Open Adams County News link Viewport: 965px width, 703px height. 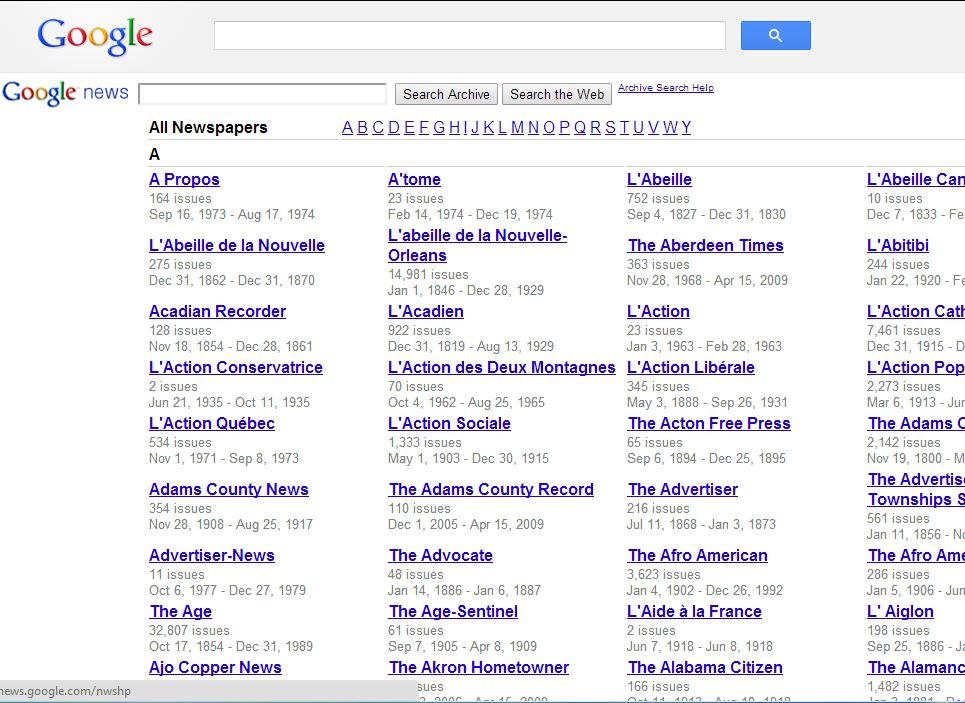tap(228, 490)
